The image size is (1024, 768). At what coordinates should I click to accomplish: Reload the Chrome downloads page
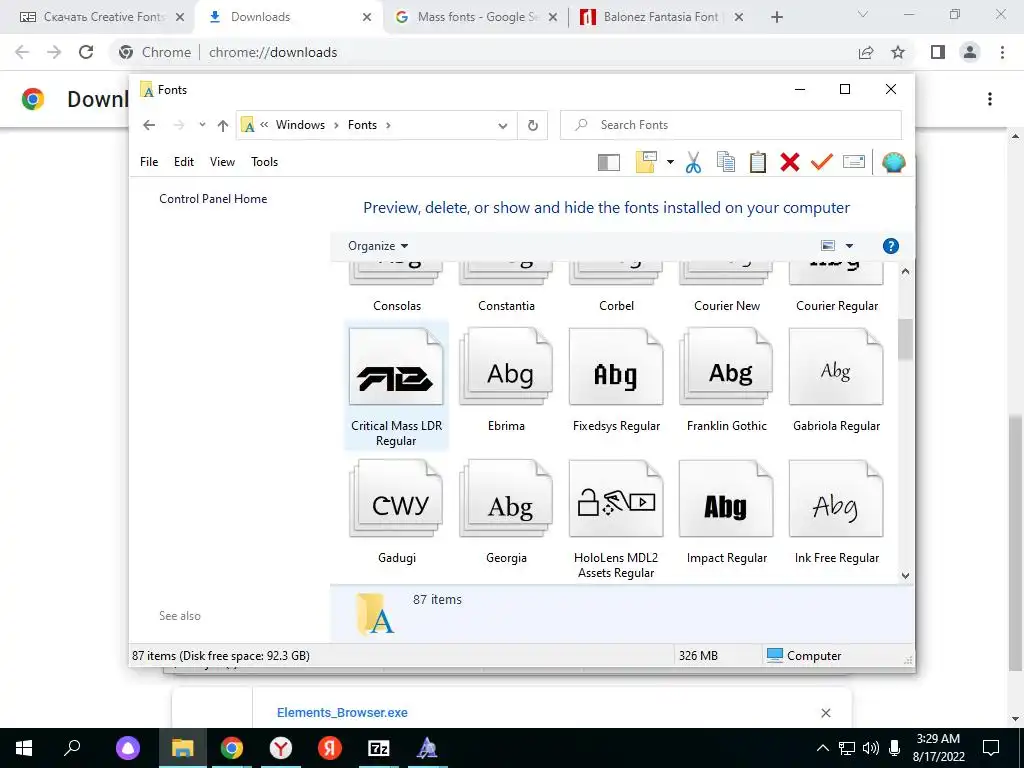86,52
